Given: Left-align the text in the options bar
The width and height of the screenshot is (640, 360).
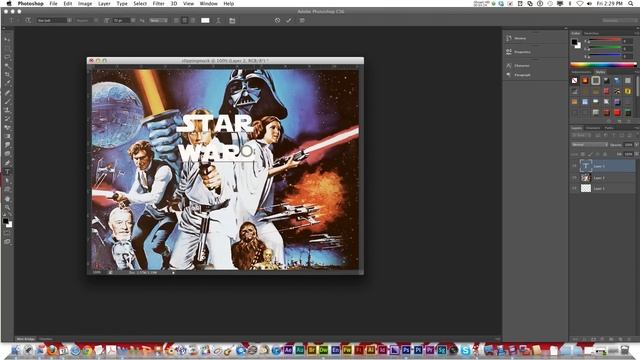Looking at the screenshot, I should click(x=176, y=20).
